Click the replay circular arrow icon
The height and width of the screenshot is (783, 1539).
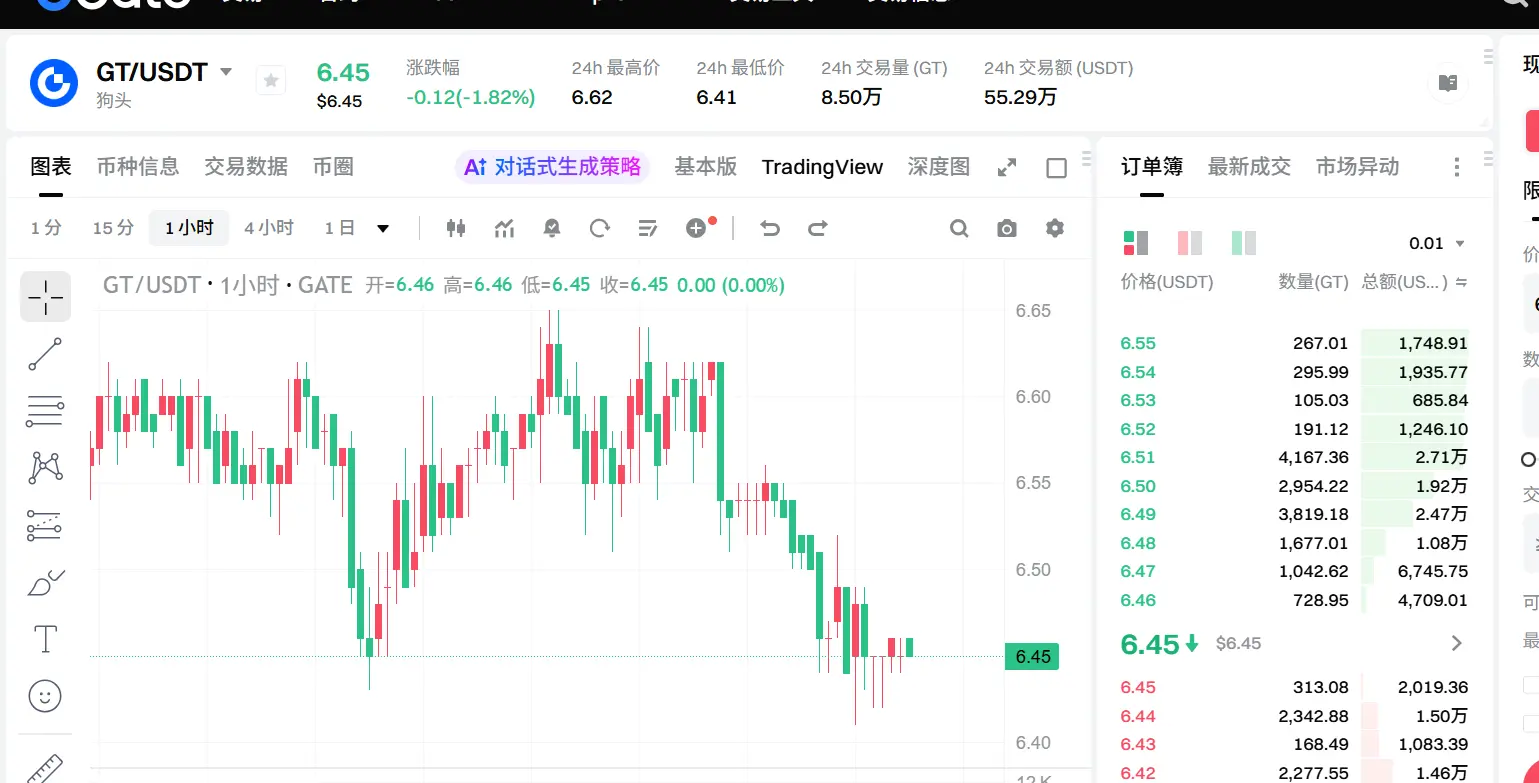click(600, 228)
